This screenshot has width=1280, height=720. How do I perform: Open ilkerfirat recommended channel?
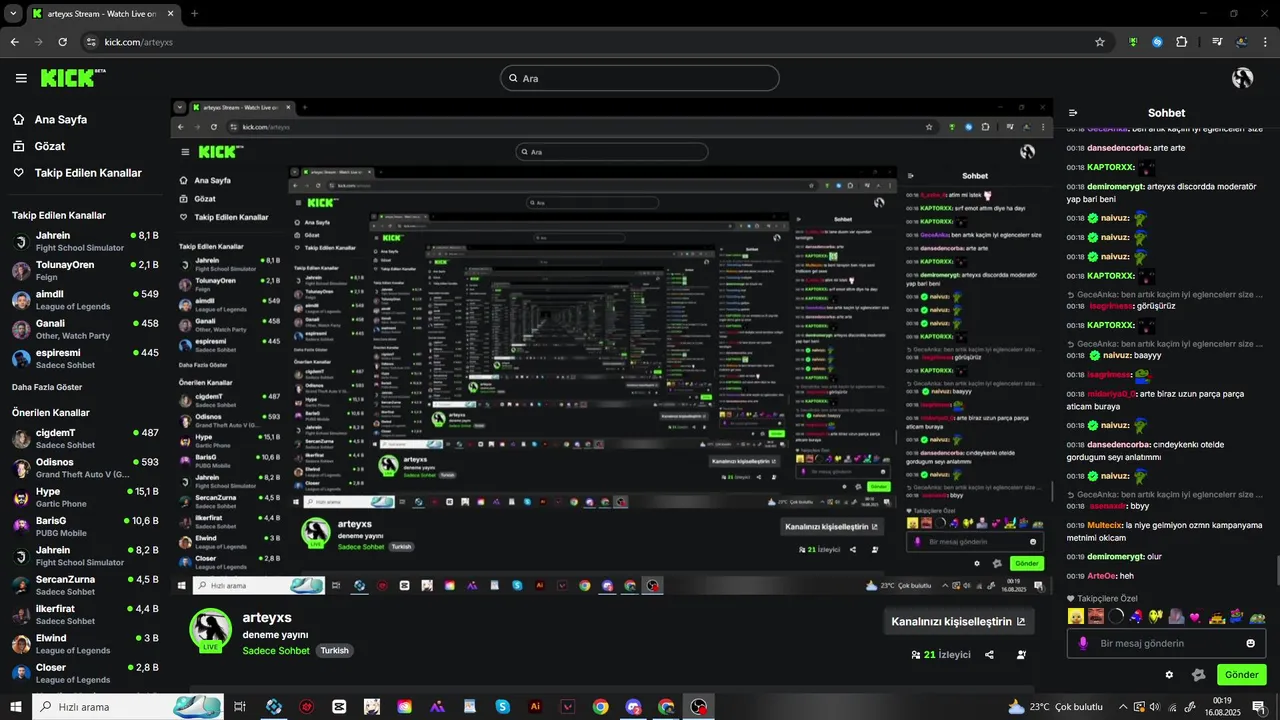(x=85, y=614)
